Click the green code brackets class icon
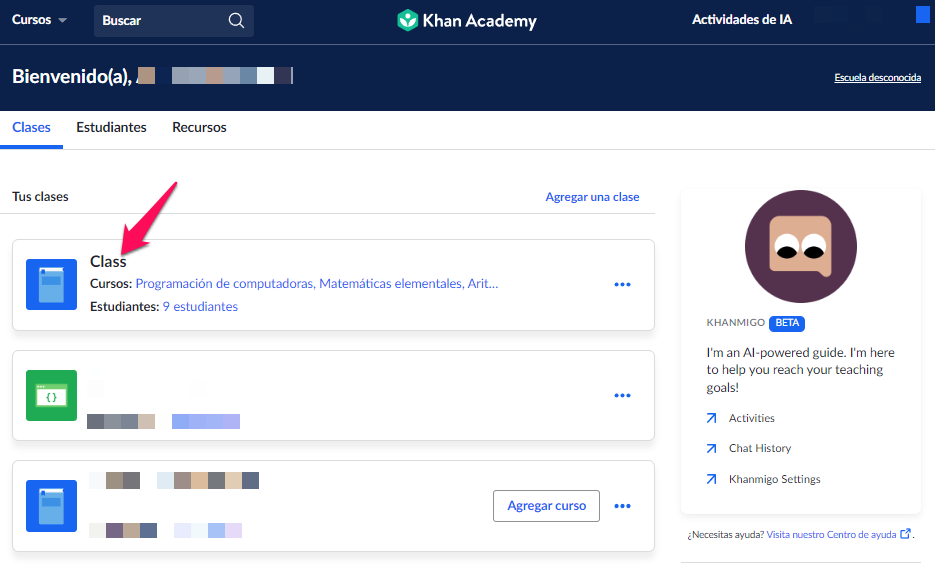Screen dimensions: 935x570 point(51,395)
